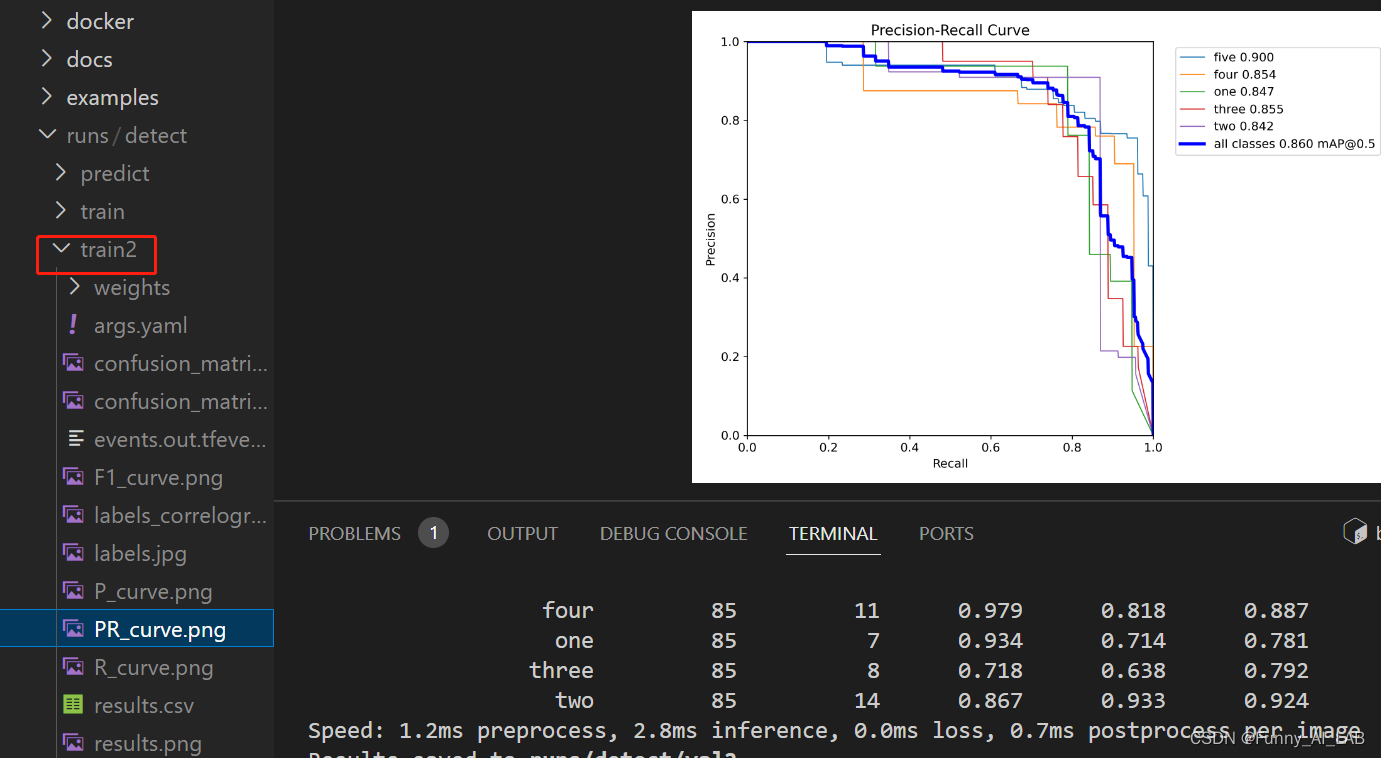Click the 'four 0.854' legend entry
Viewport: 1381px width, 758px height.
[x=1228, y=74]
